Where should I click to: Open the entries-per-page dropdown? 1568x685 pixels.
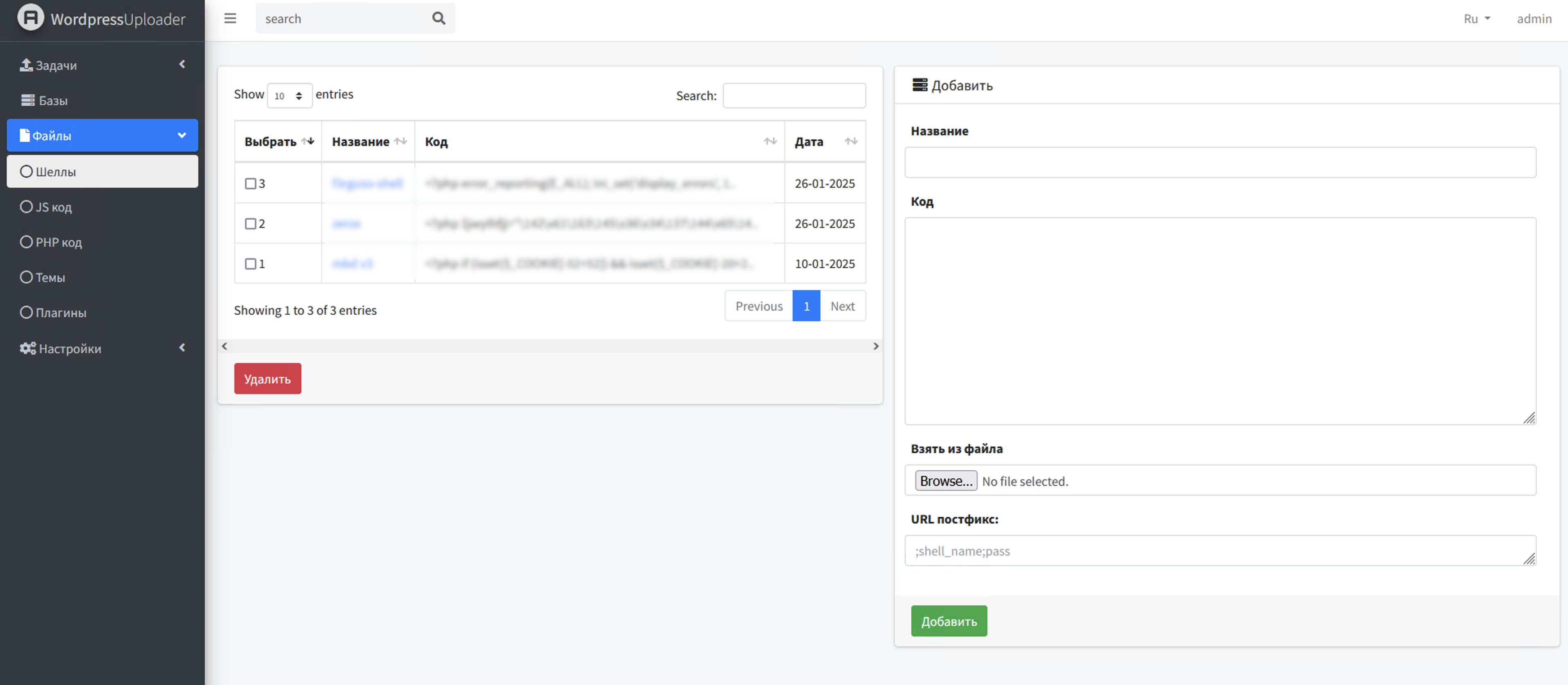(289, 95)
